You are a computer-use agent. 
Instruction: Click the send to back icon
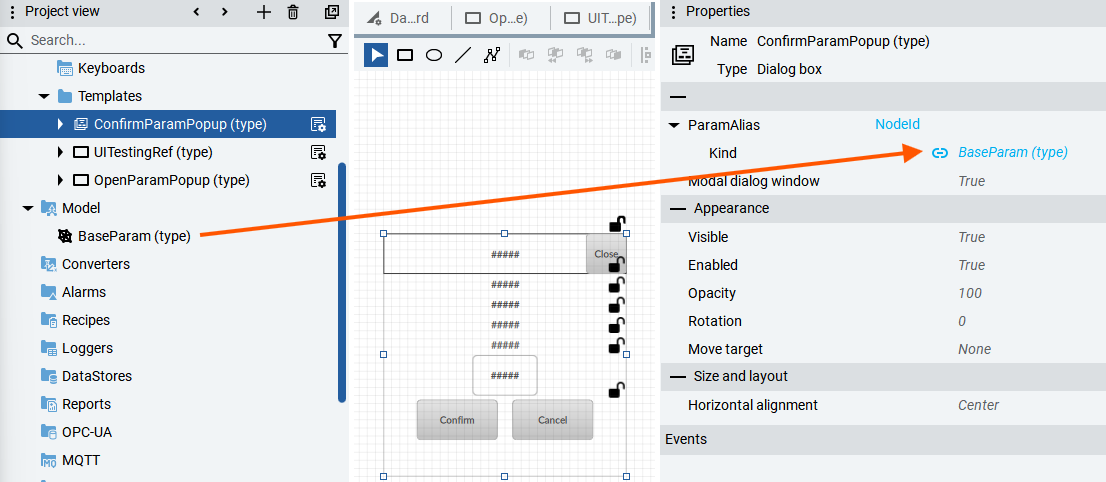[613, 54]
